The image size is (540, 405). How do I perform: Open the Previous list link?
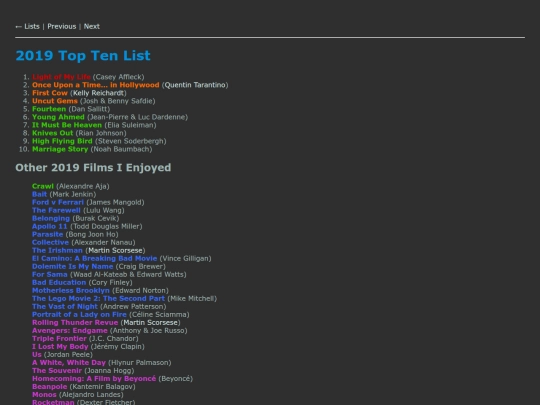pyautogui.click(x=62, y=27)
